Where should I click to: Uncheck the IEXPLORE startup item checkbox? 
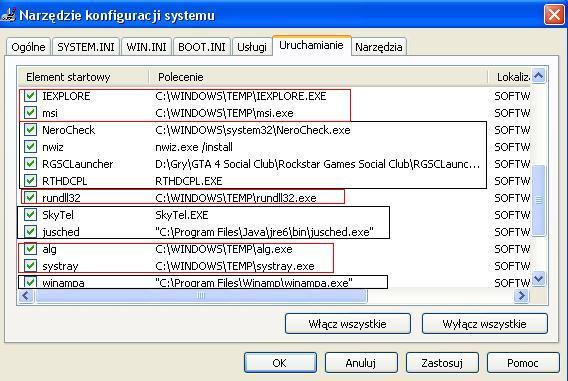(x=30, y=96)
